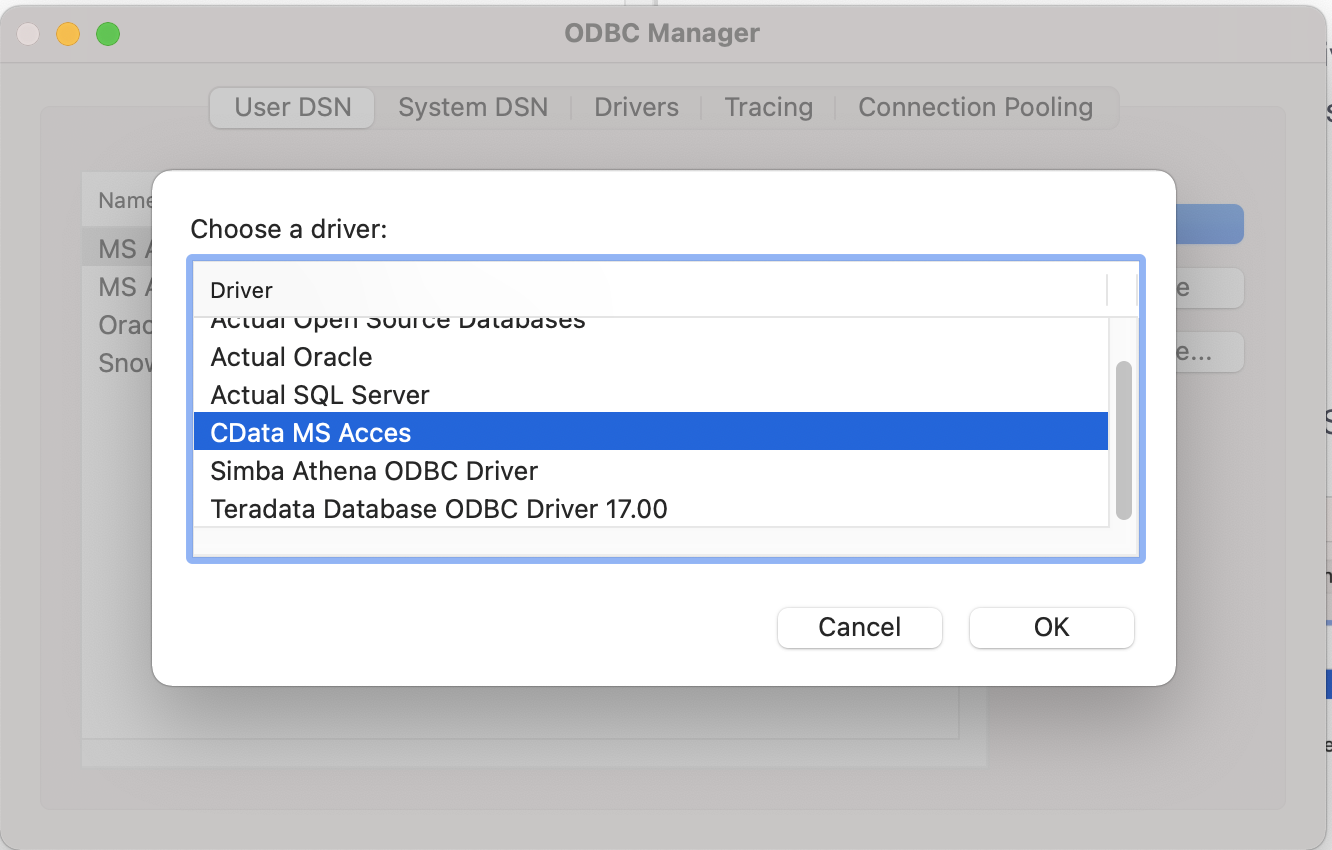Cancel the driver selection dialog

[860, 627]
